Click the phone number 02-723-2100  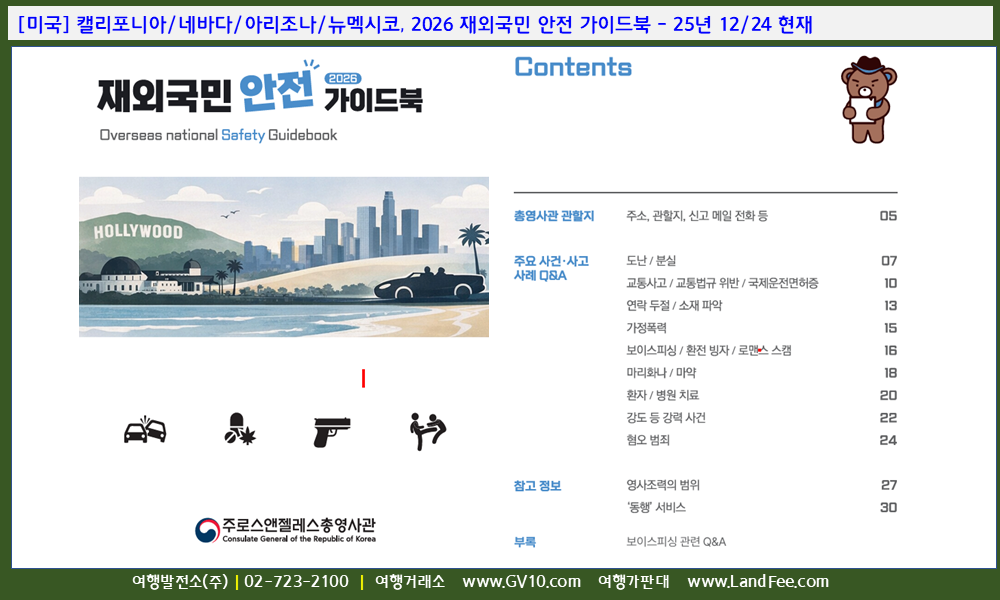296,582
